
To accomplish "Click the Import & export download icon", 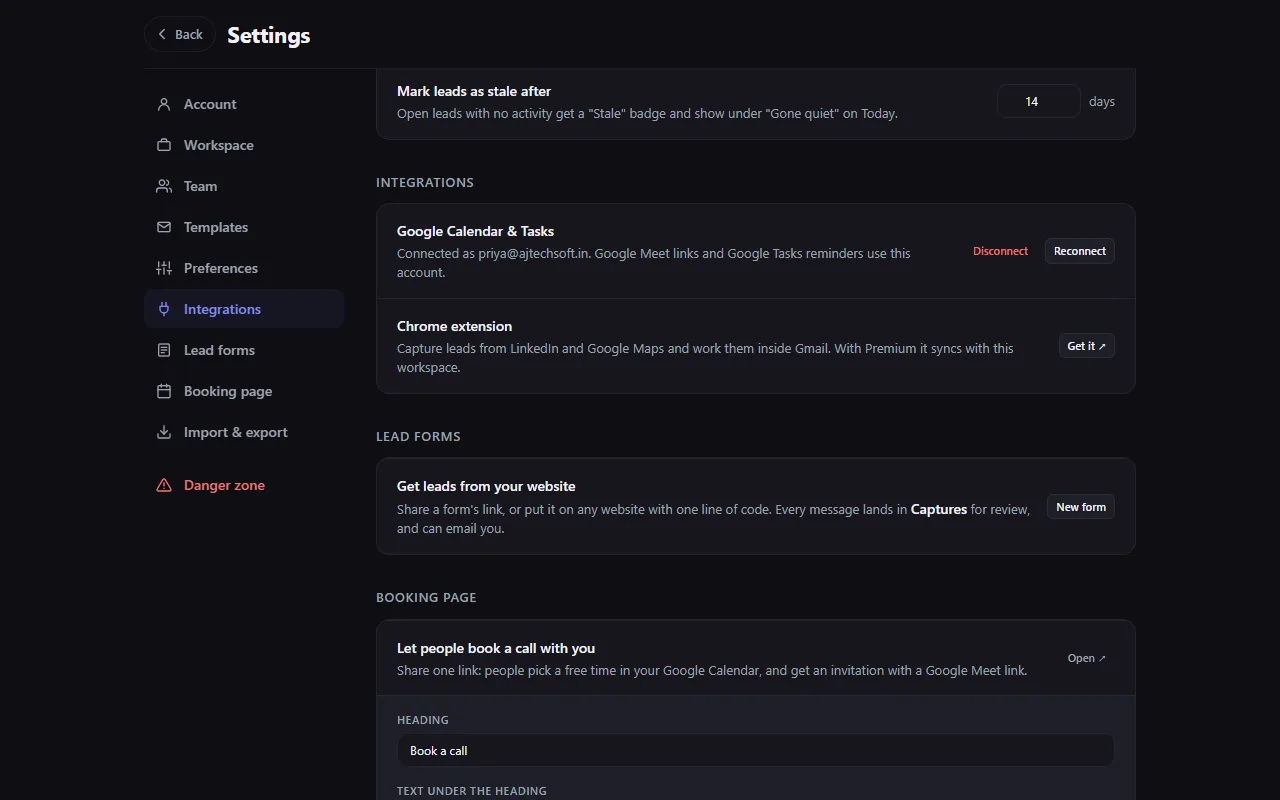I will tap(164, 432).
